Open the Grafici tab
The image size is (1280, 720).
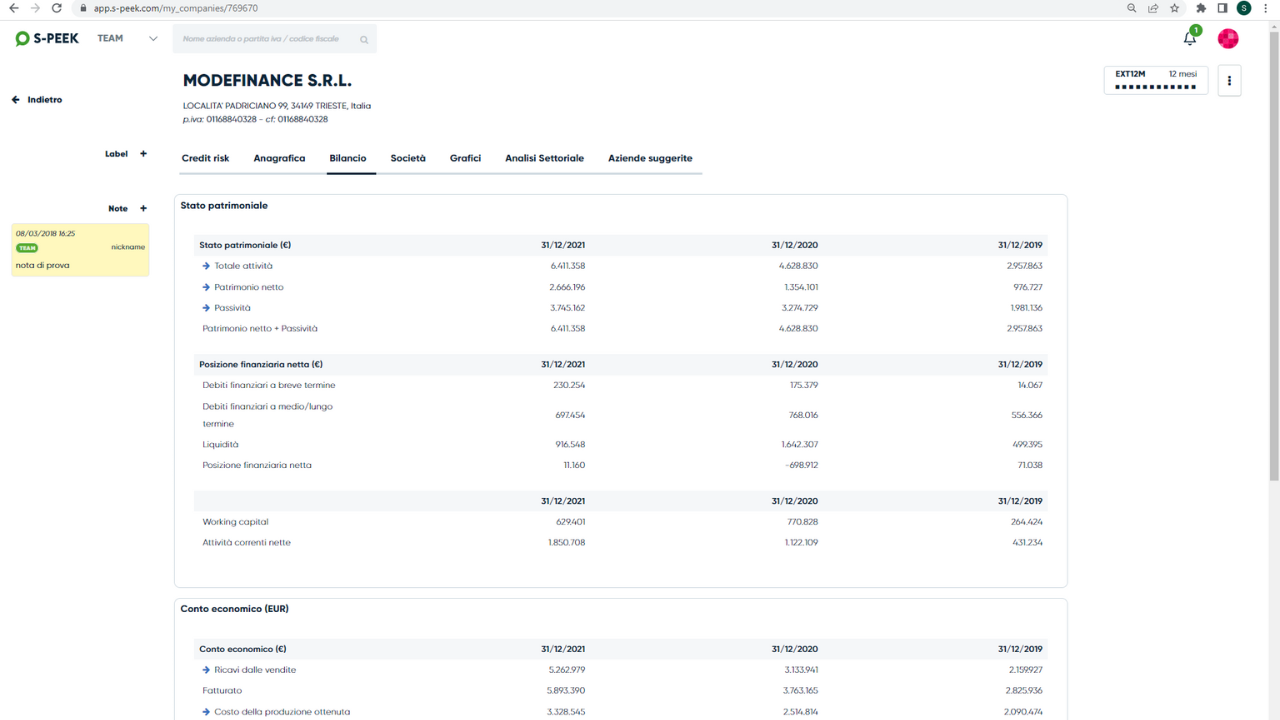[x=465, y=158]
